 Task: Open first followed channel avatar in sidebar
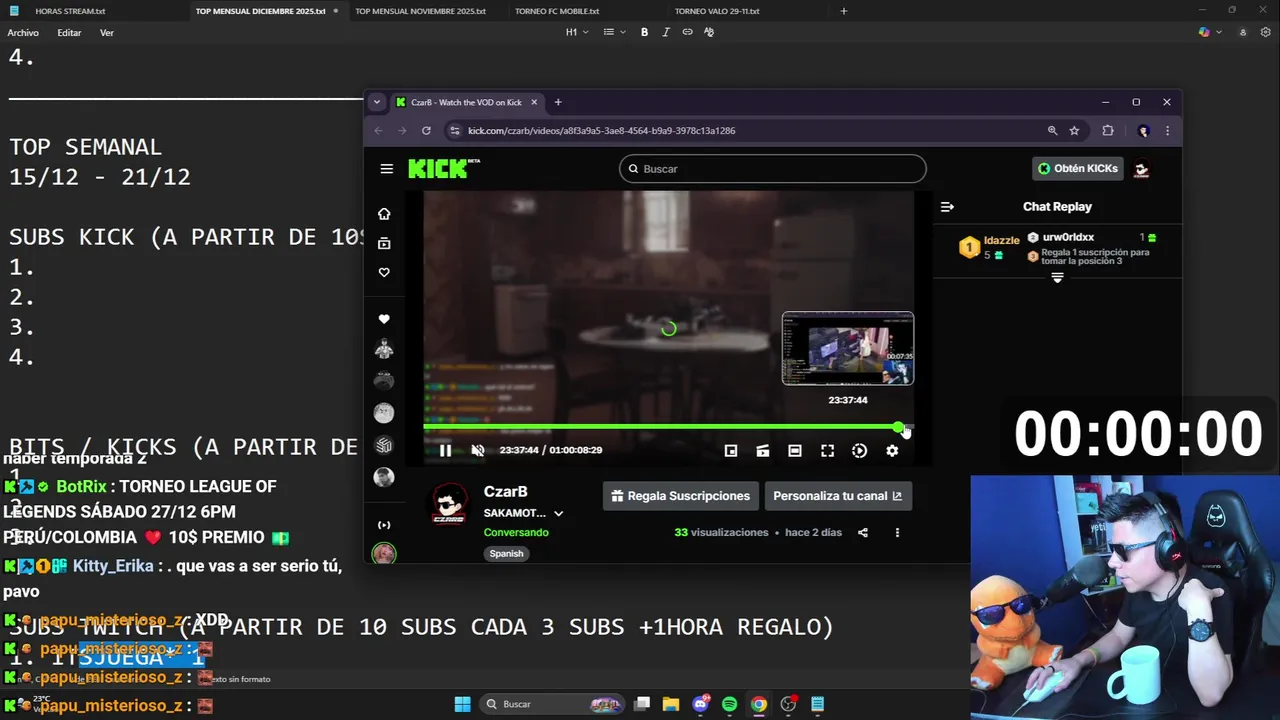pyautogui.click(x=384, y=349)
